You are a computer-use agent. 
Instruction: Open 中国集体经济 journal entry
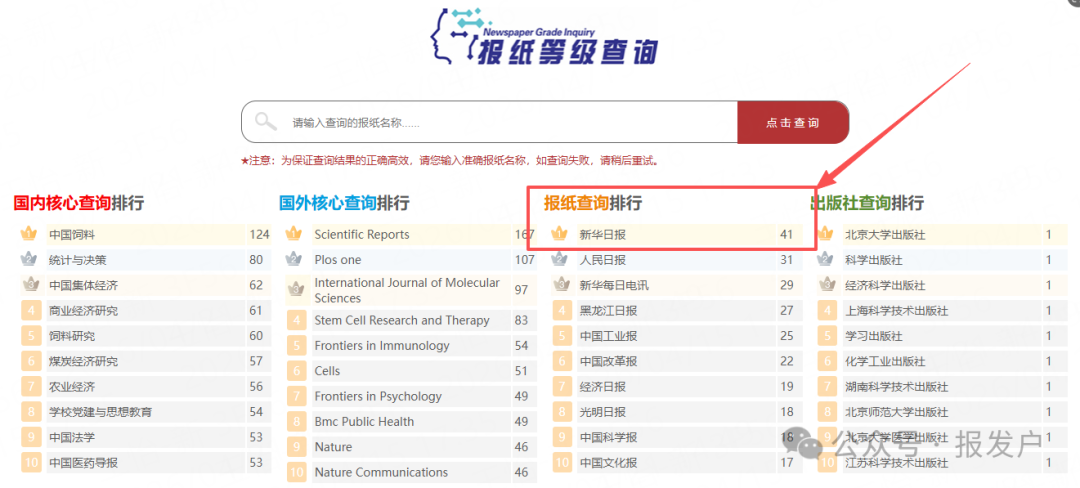83,285
